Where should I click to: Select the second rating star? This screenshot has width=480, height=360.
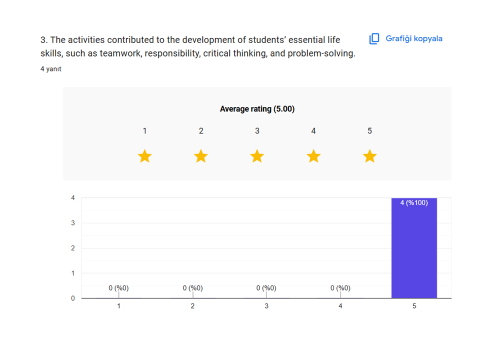[201, 156]
